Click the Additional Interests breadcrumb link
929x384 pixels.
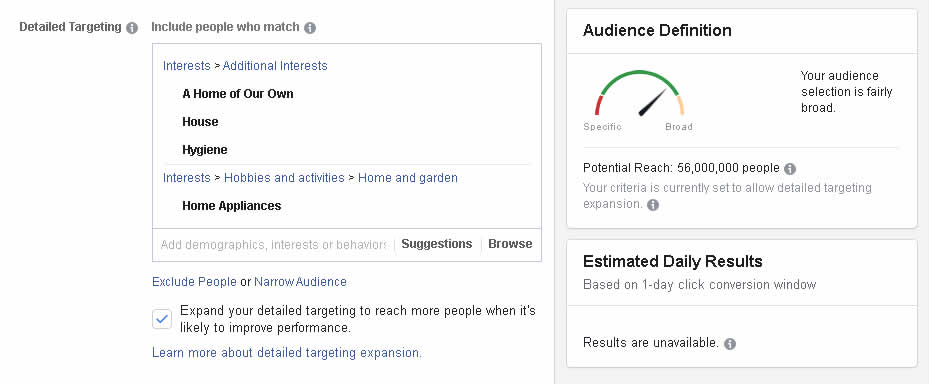pos(275,66)
